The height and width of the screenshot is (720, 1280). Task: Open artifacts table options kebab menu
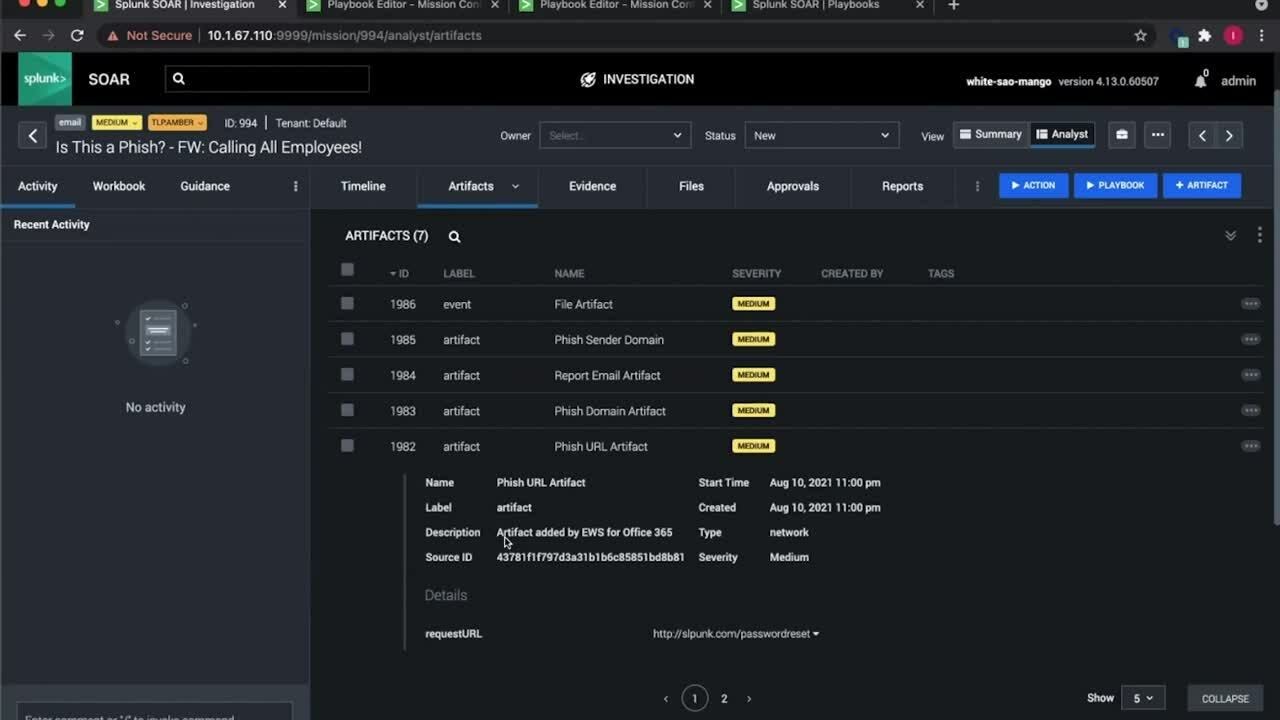1259,235
